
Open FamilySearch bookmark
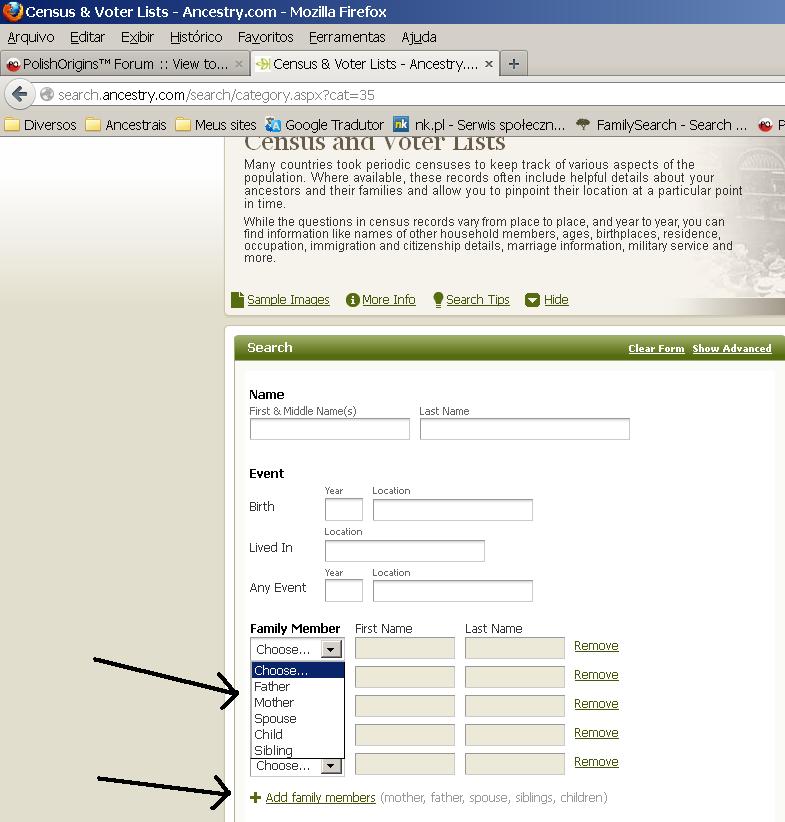tap(661, 125)
